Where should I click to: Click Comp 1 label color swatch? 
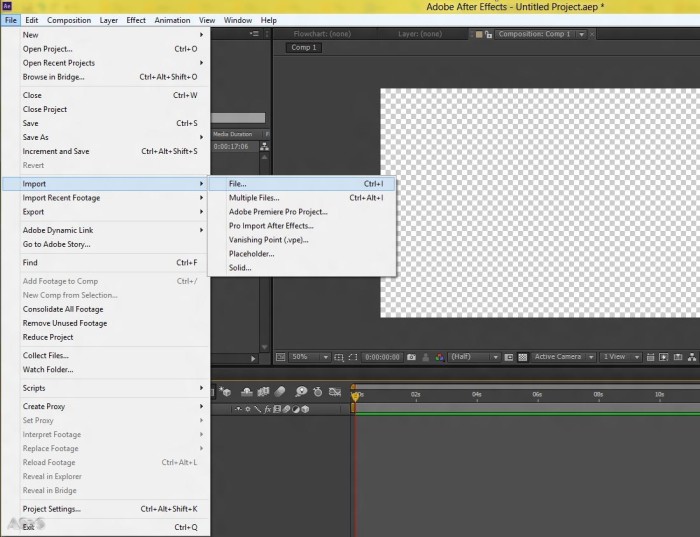click(x=479, y=34)
